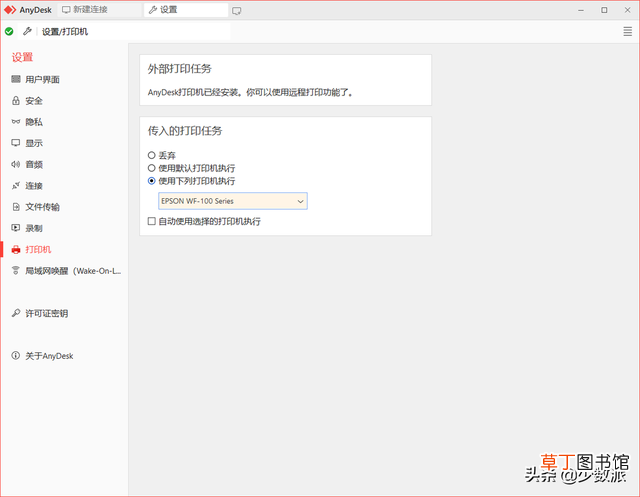Click the red 设置 sidebar heading
Viewport: 640px width, 497px height.
point(22,57)
